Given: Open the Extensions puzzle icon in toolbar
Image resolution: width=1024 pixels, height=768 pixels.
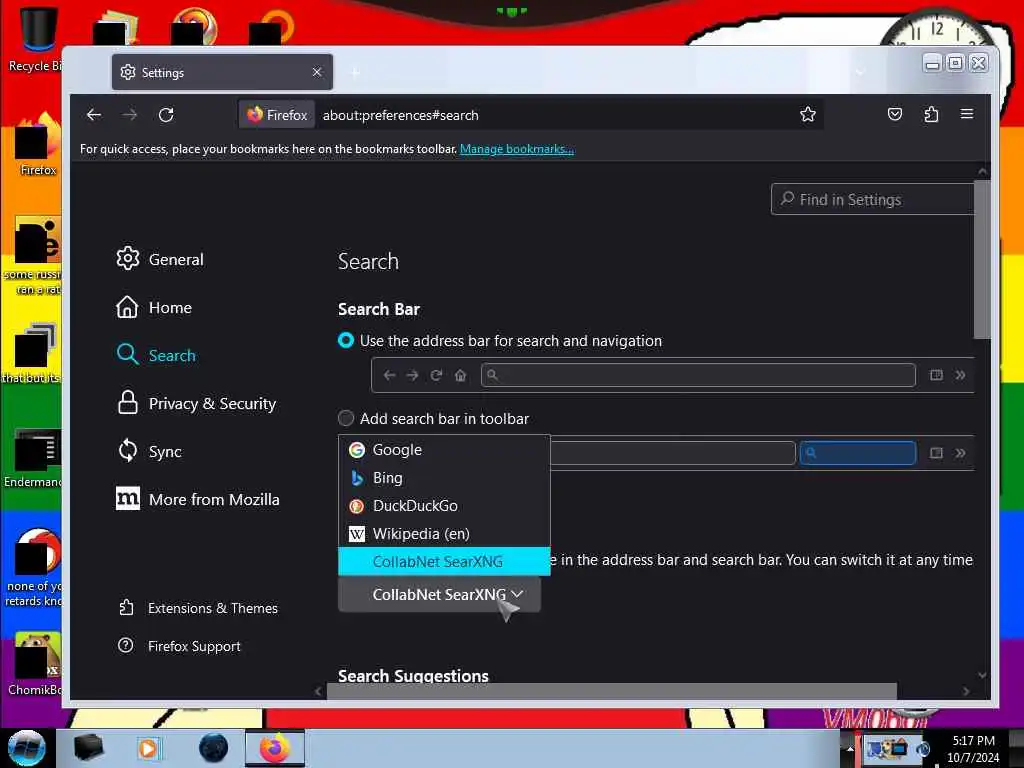Looking at the screenshot, I should [931, 115].
